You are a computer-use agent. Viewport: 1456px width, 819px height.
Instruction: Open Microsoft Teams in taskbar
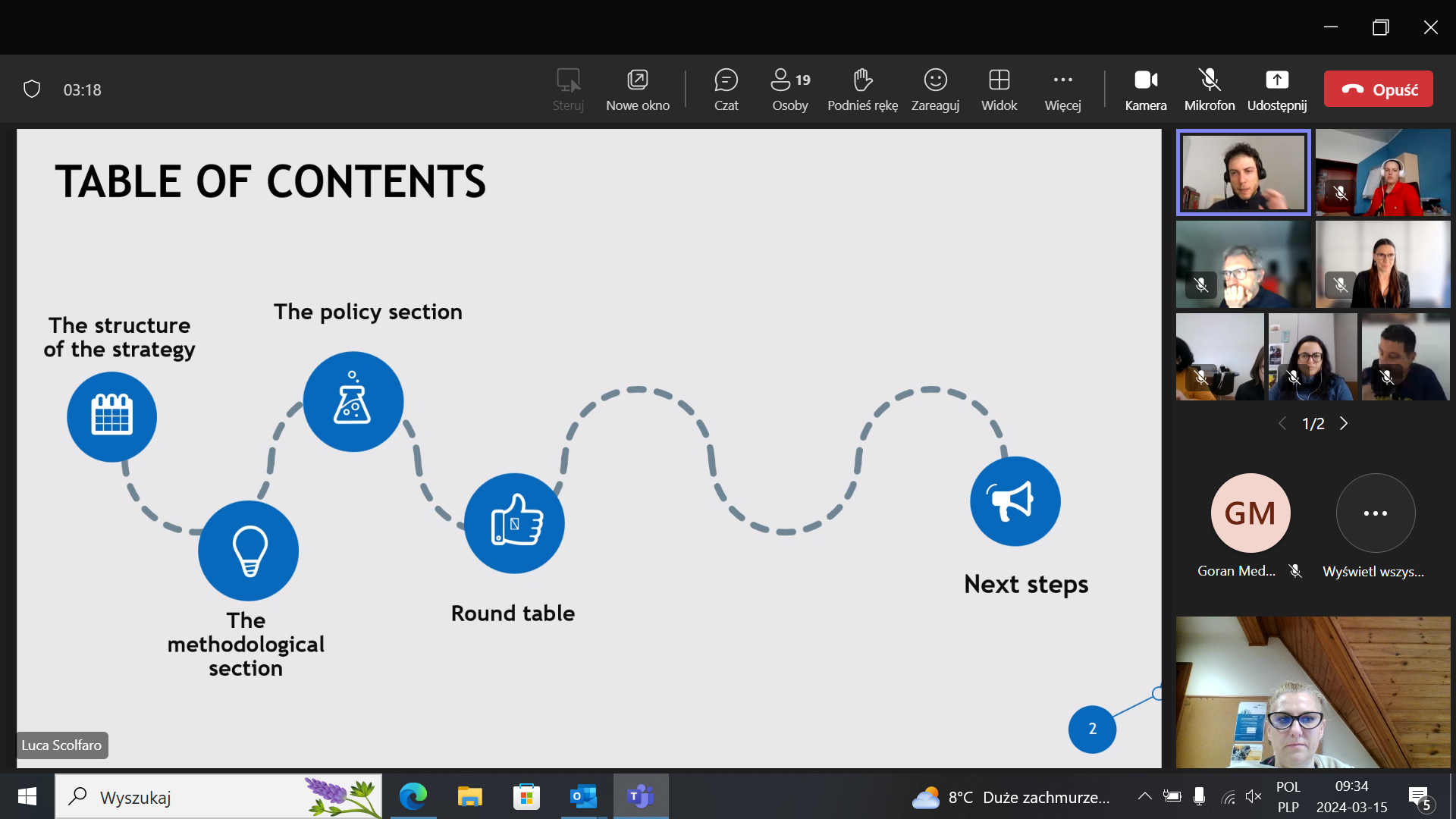coord(641,796)
